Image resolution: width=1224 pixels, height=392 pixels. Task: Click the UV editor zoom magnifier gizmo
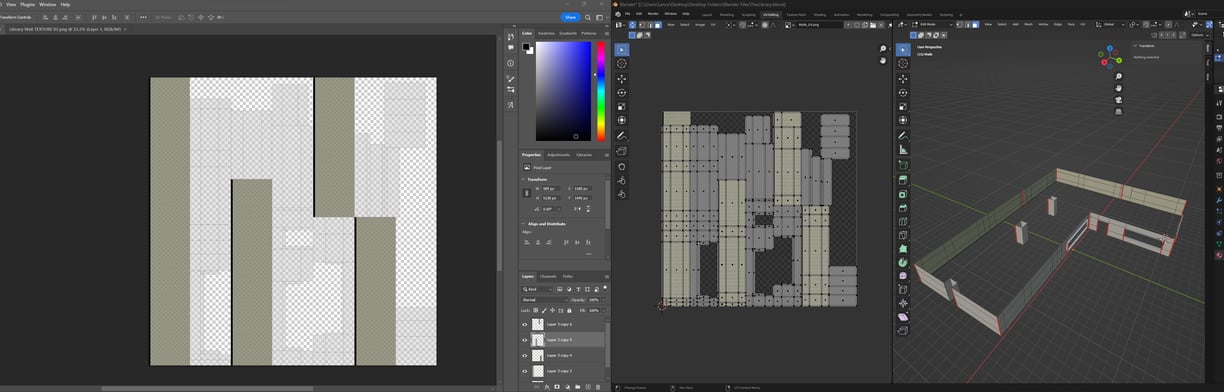(883, 49)
